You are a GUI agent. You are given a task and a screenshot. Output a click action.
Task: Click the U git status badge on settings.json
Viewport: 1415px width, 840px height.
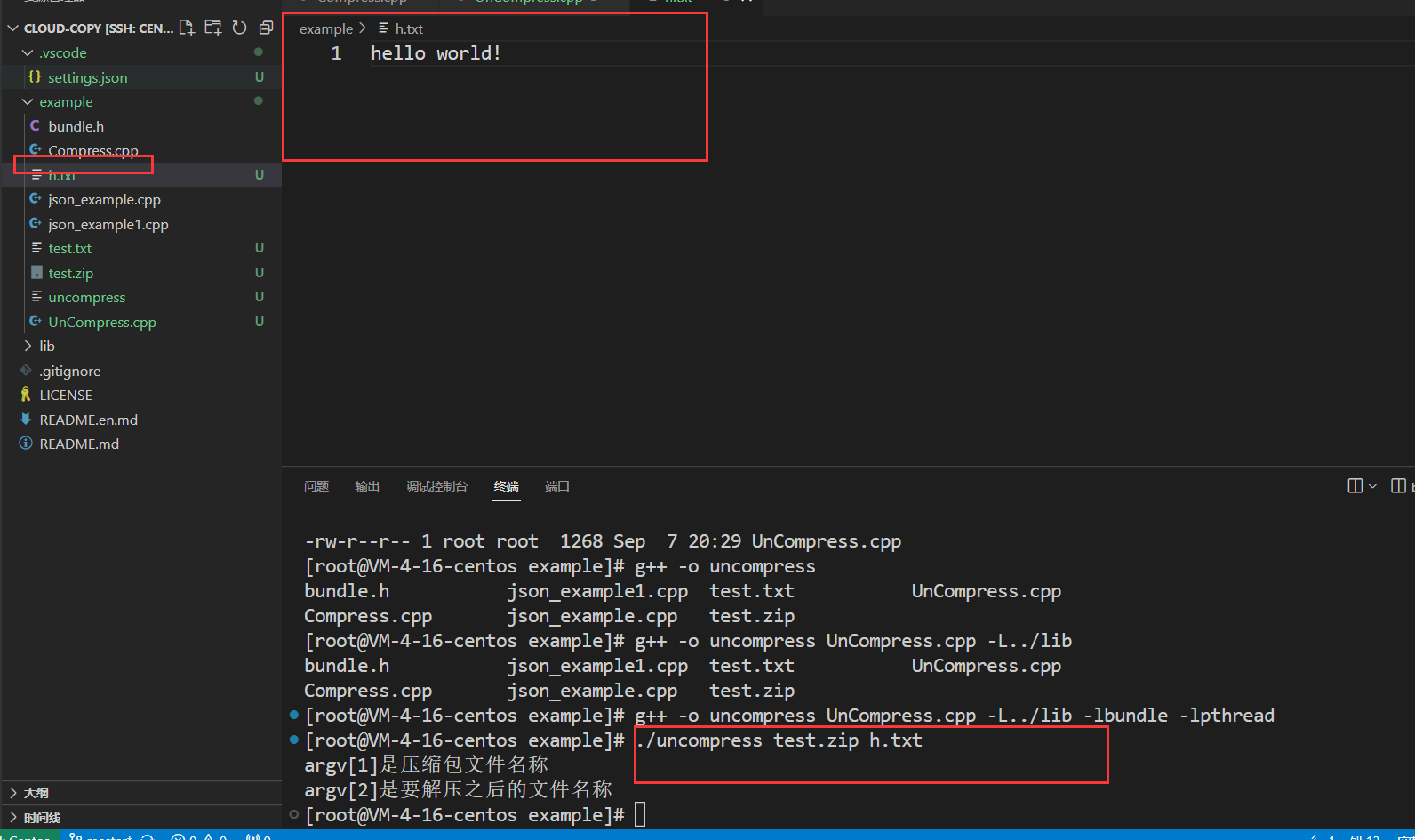(260, 77)
